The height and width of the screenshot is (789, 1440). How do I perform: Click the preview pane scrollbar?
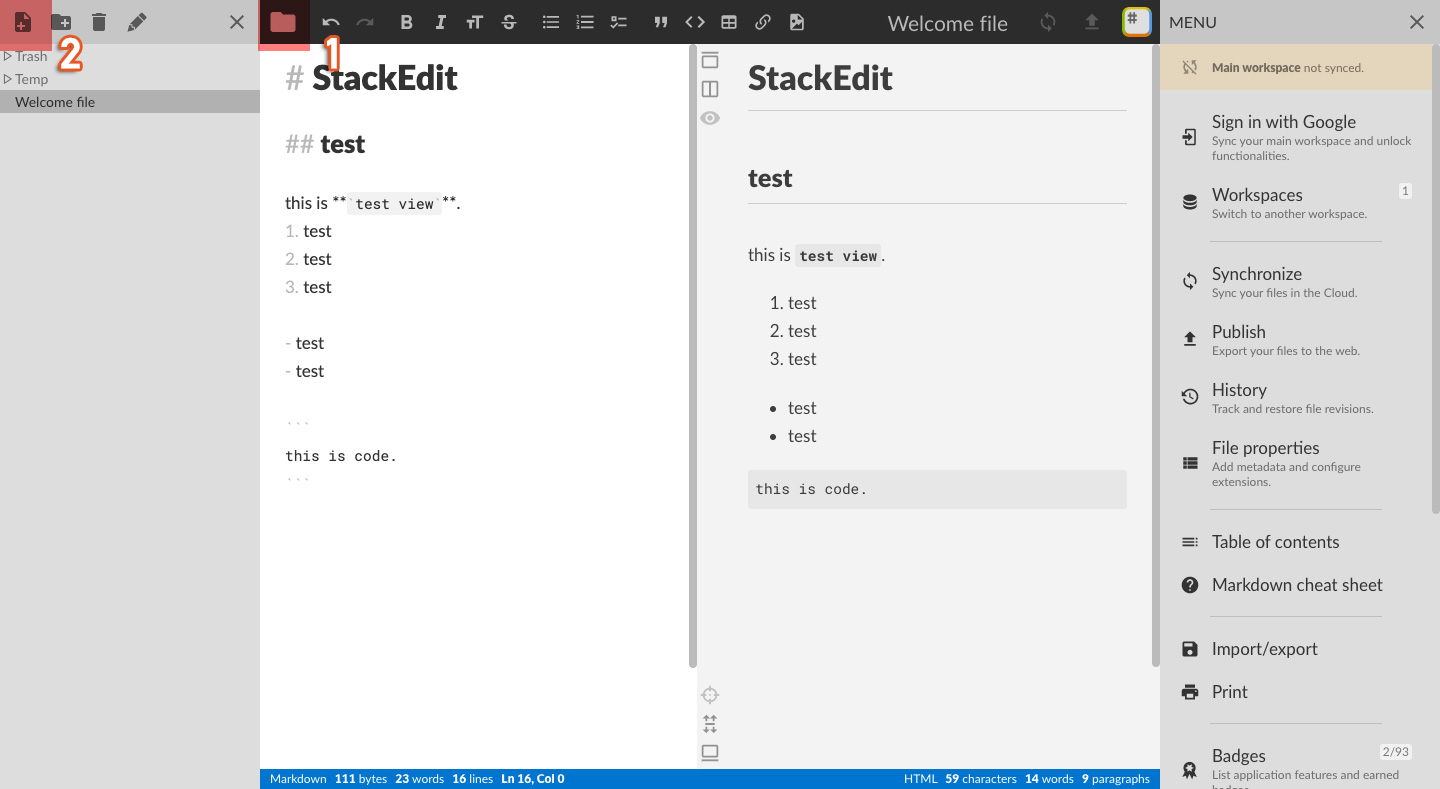(x=1156, y=355)
